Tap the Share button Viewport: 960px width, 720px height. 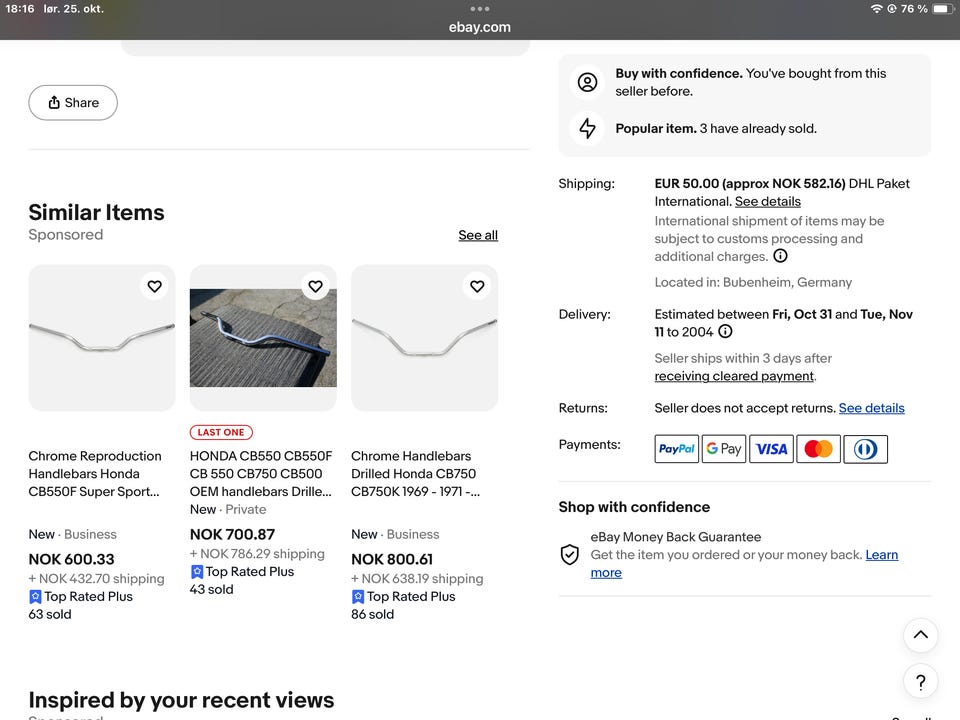point(73,103)
